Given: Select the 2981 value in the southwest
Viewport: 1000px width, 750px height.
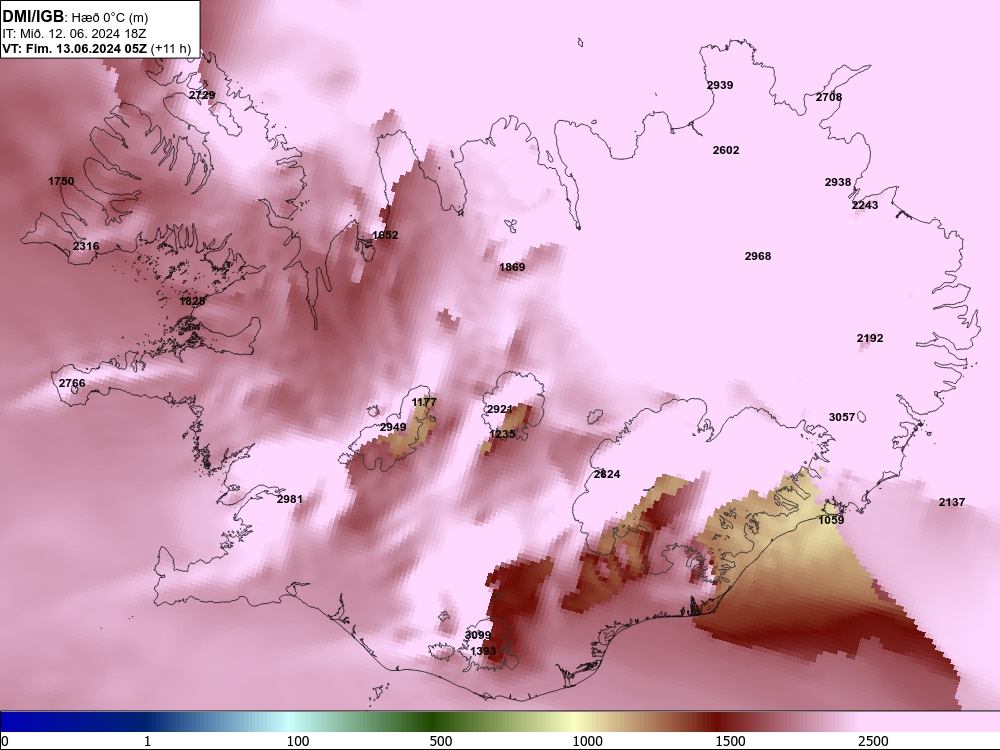Looking at the screenshot, I should pos(290,499).
